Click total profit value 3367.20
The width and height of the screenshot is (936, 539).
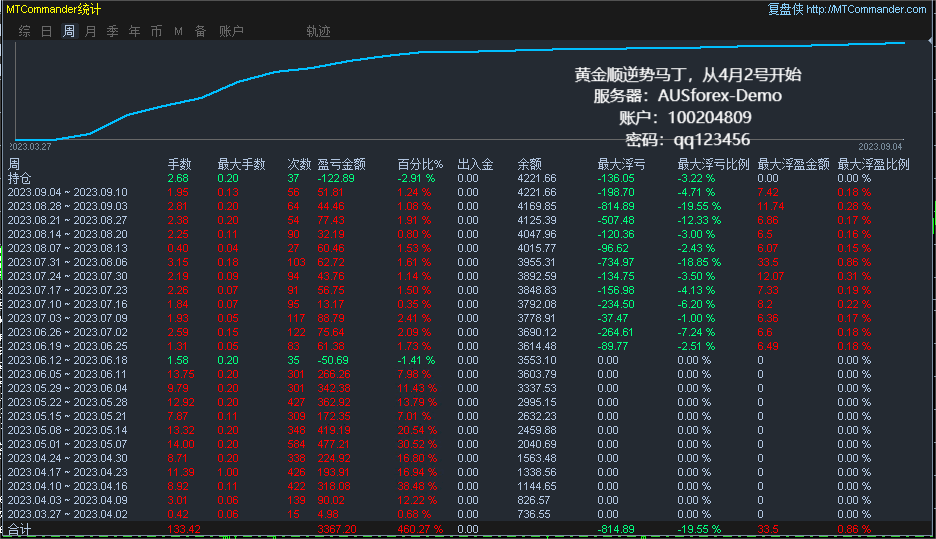click(x=337, y=529)
